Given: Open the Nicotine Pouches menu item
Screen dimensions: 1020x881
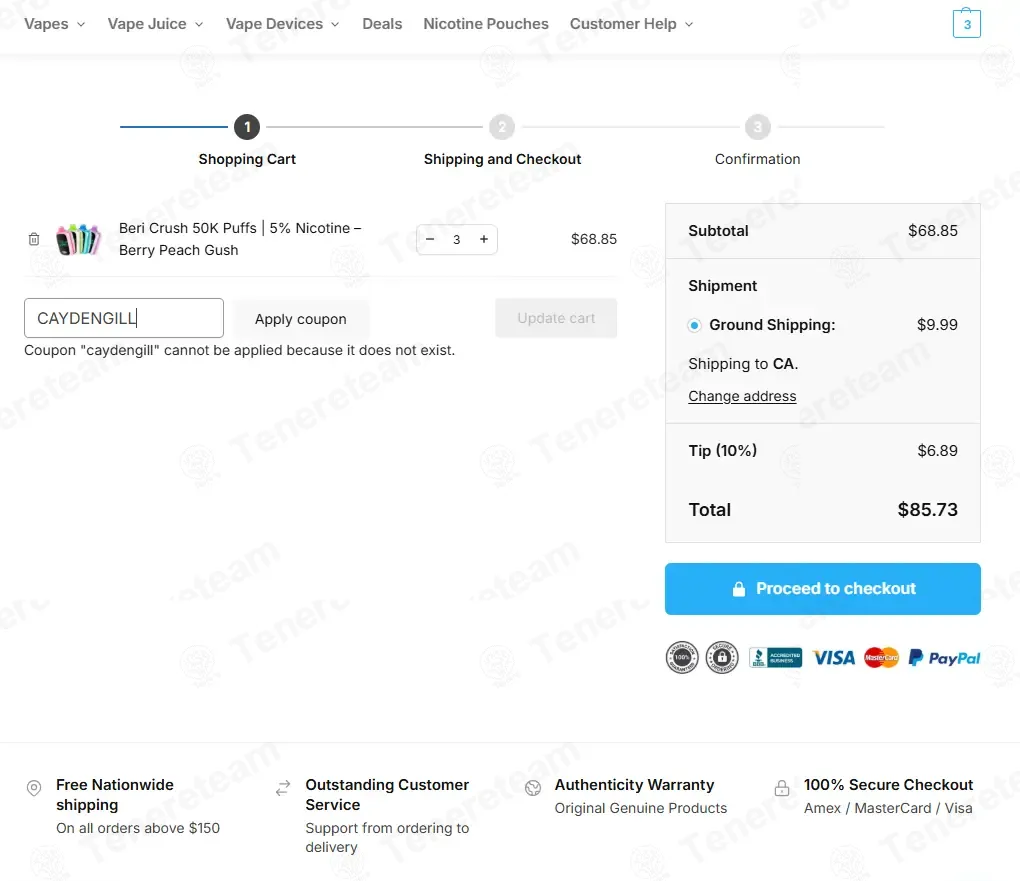Looking at the screenshot, I should click(486, 24).
